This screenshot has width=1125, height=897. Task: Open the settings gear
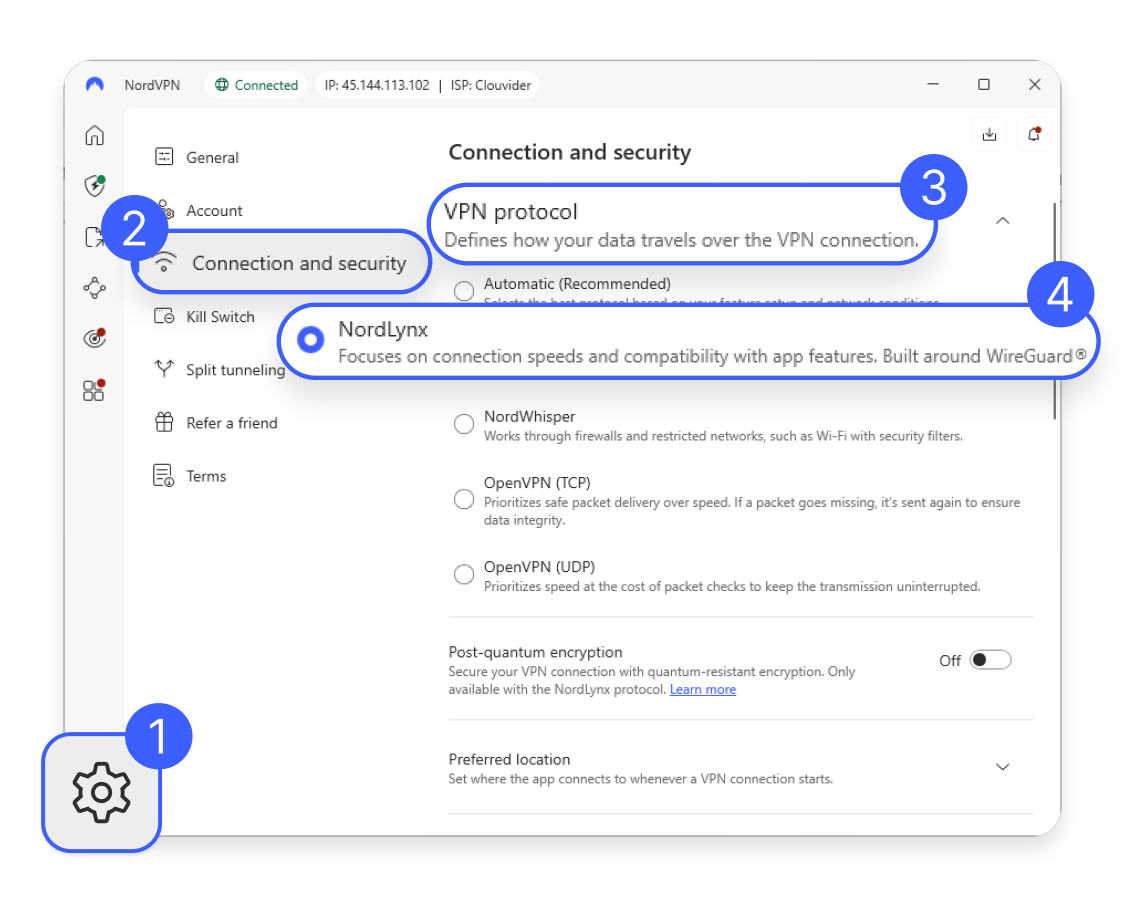(100, 792)
